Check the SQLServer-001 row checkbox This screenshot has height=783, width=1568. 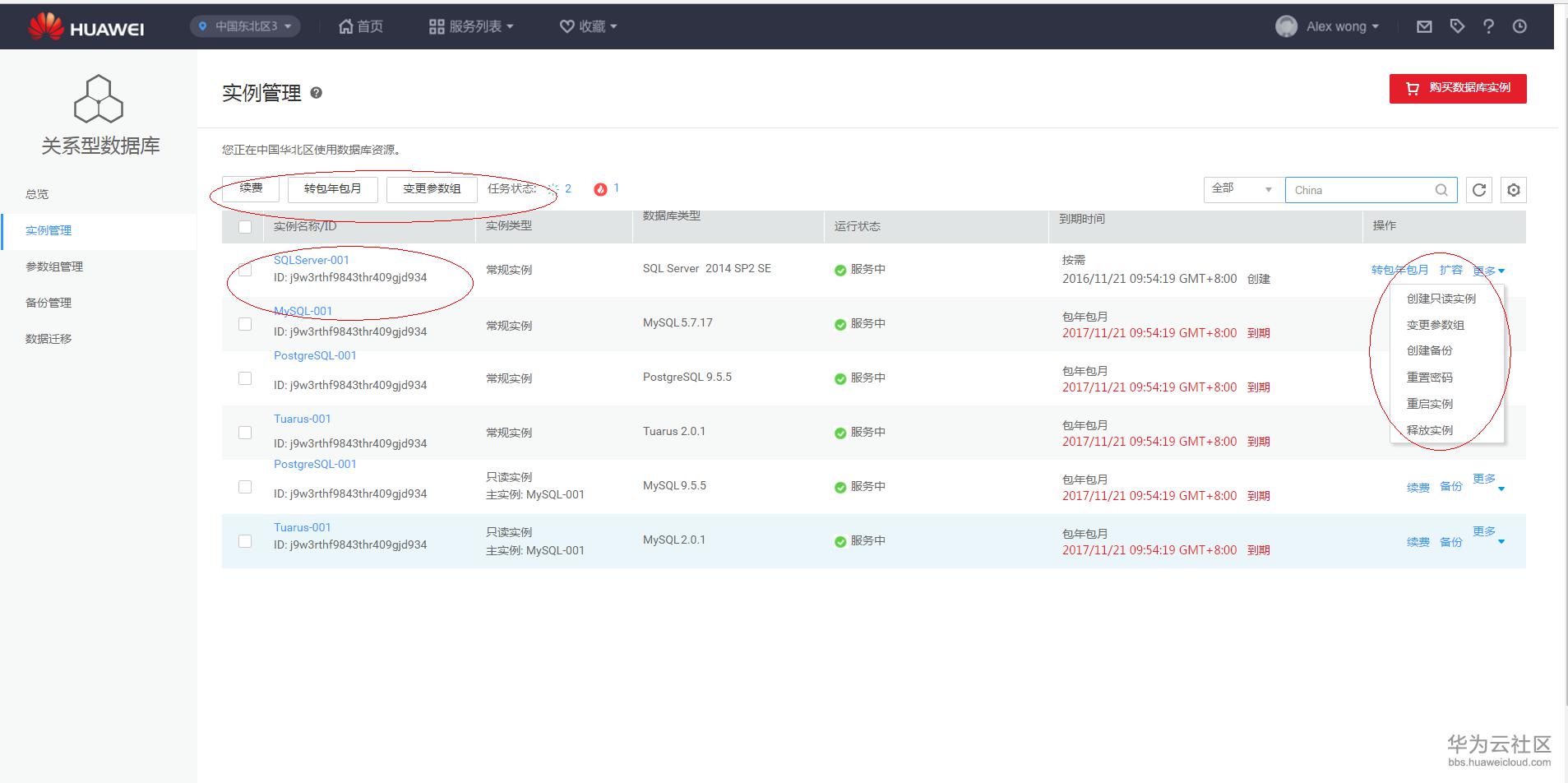click(x=245, y=270)
